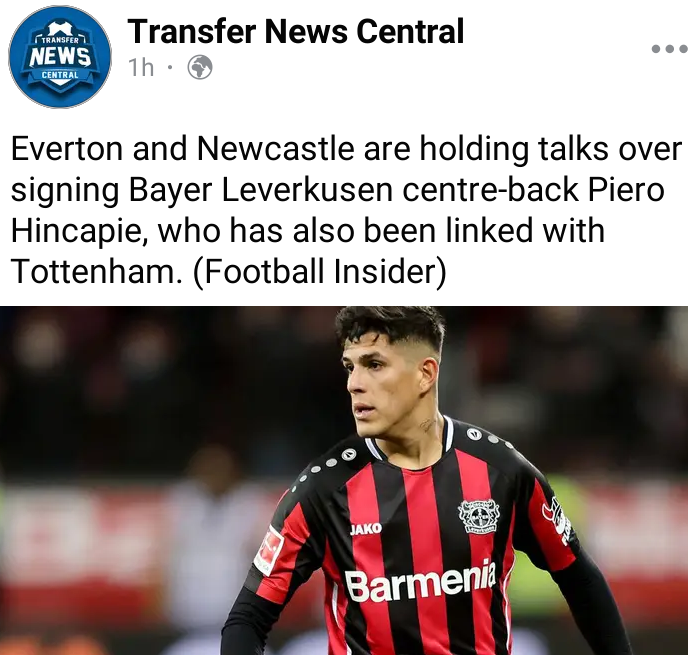This screenshot has height=655, width=688.
Task: Select the word Everton in post text
Action: [66, 148]
